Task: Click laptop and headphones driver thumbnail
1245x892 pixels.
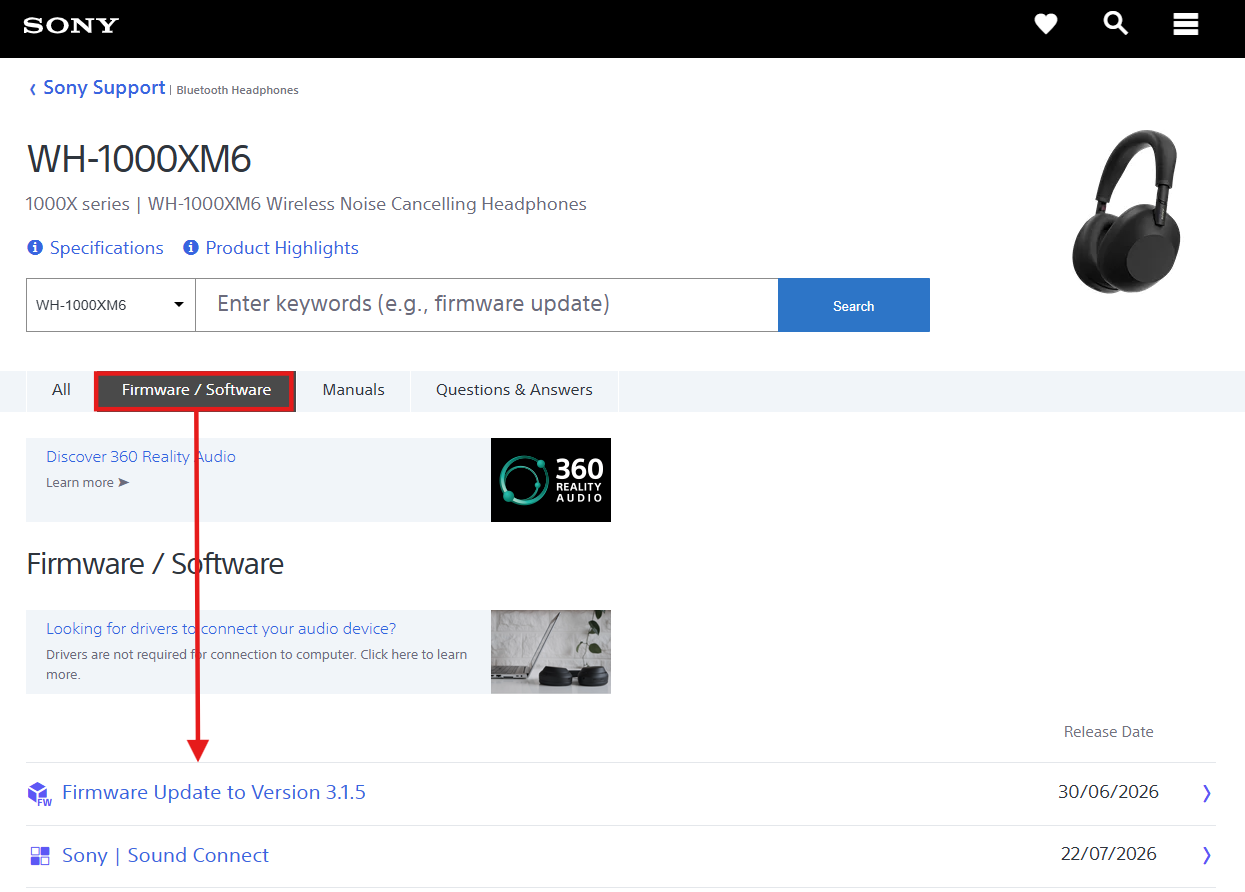Action: click(x=551, y=652)
